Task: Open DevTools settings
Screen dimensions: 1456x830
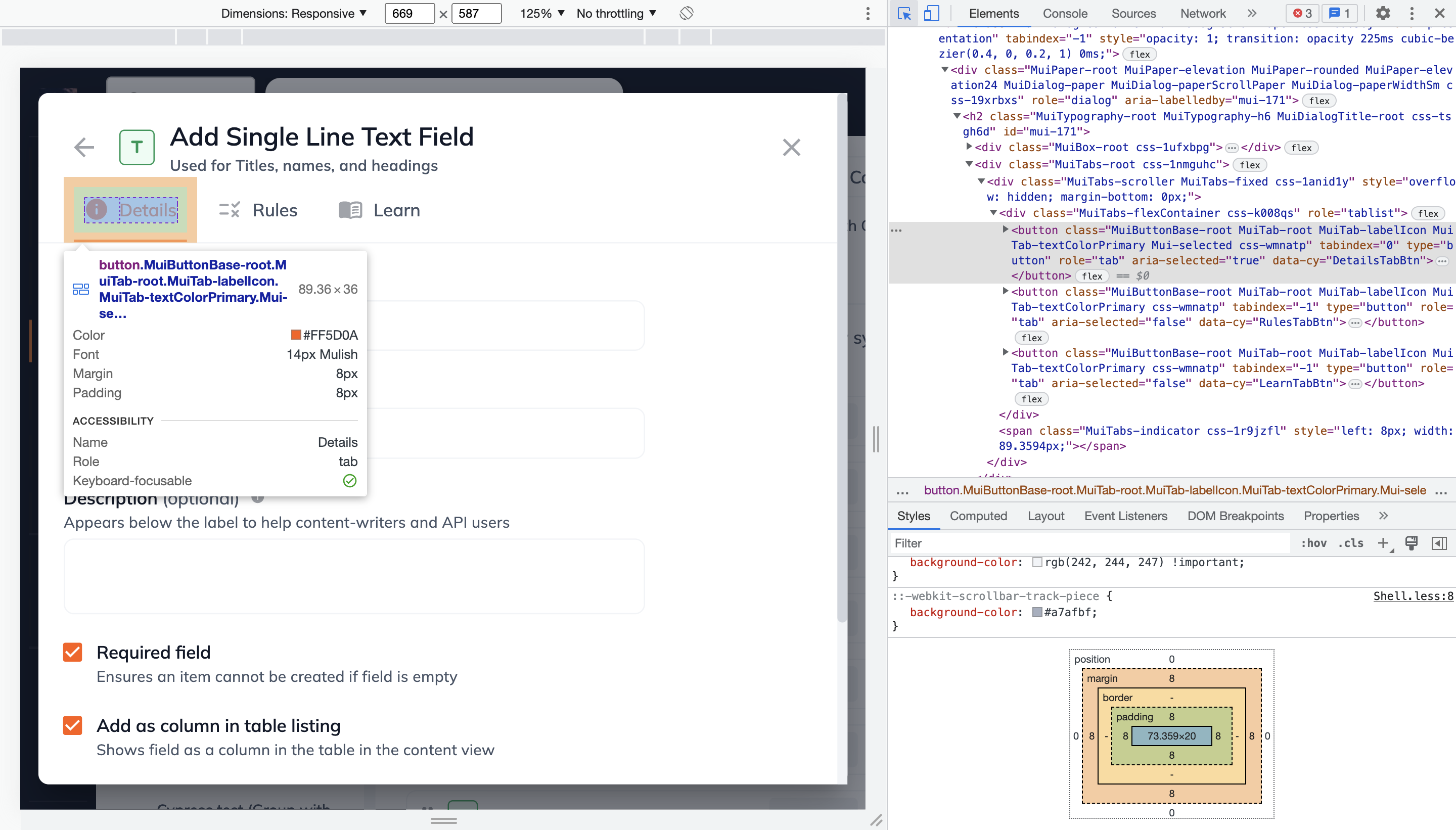Action: point(1383,13)
